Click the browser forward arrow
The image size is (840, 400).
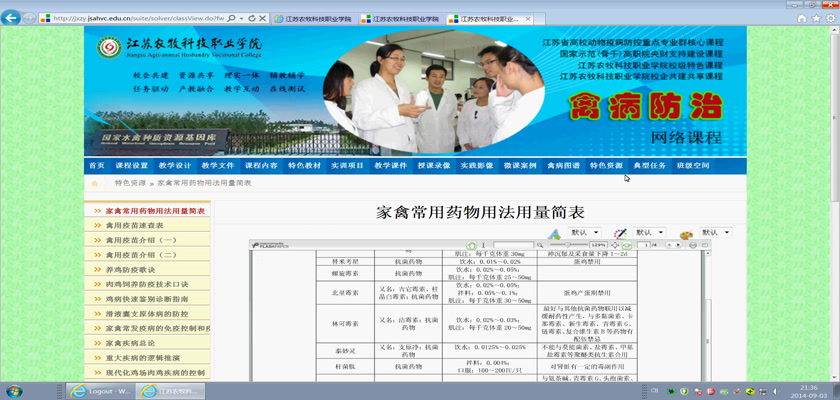(x=29, y=18)
